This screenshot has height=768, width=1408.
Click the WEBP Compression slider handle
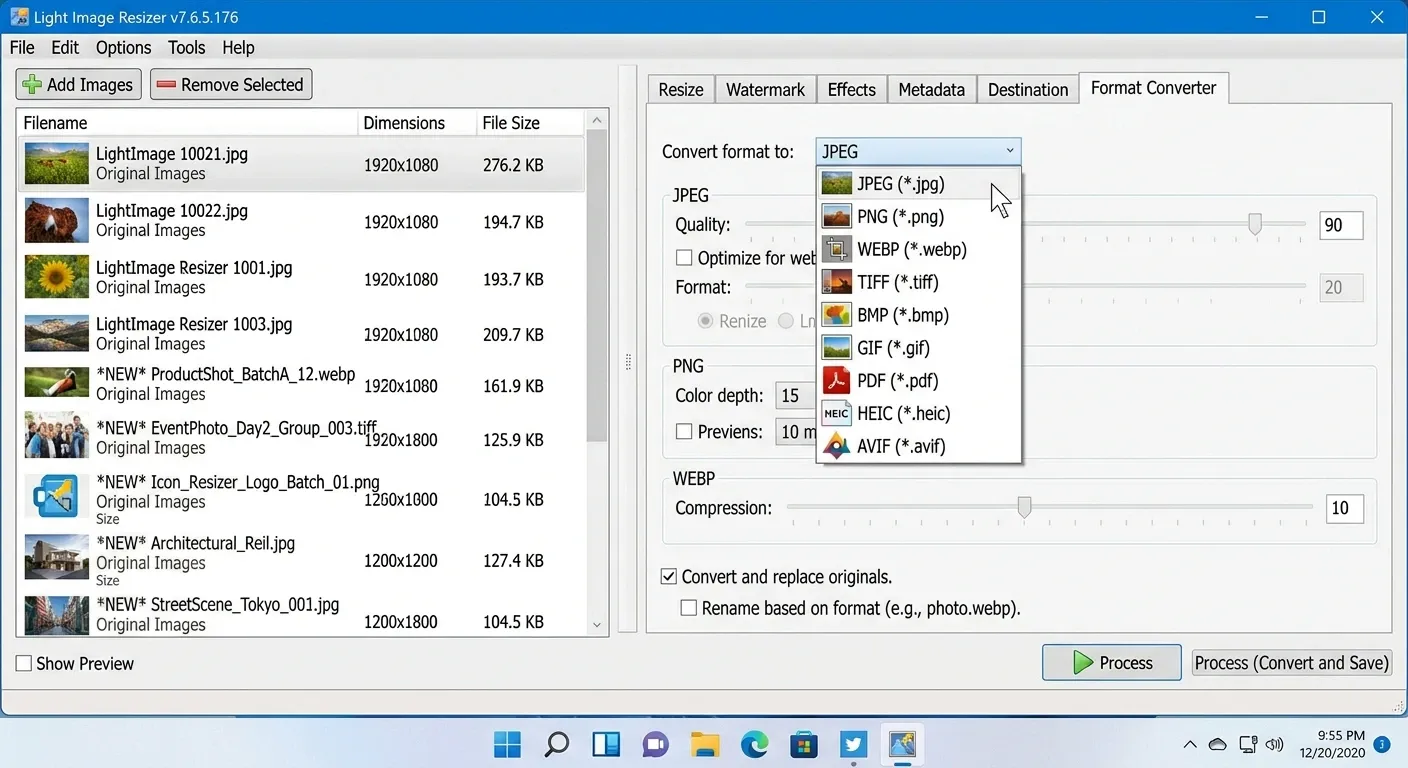[x=1024, y=508]
